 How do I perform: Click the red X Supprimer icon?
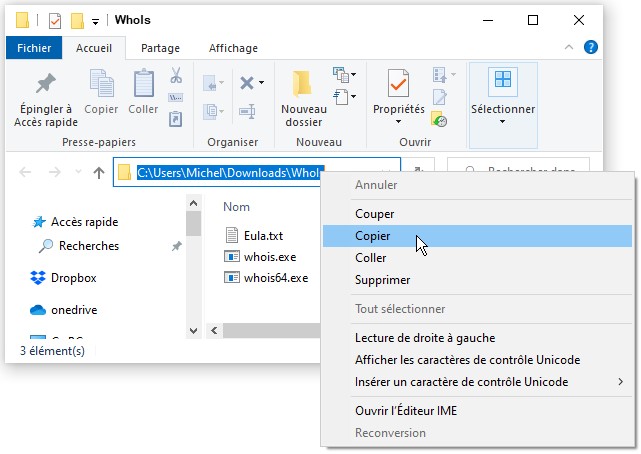pyautogui.click(x=246, y=82)
